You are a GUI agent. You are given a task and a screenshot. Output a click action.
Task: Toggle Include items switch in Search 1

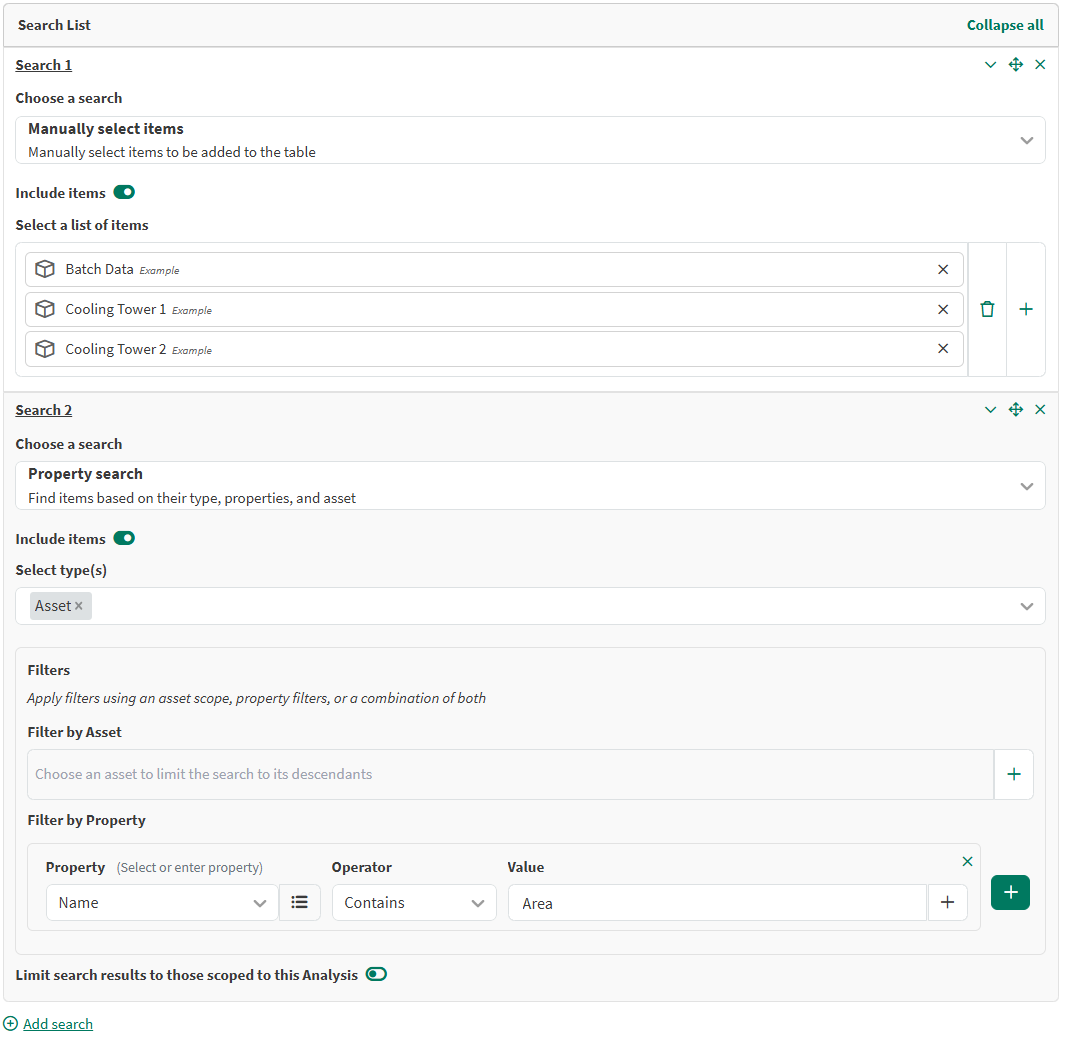point(124,193)
